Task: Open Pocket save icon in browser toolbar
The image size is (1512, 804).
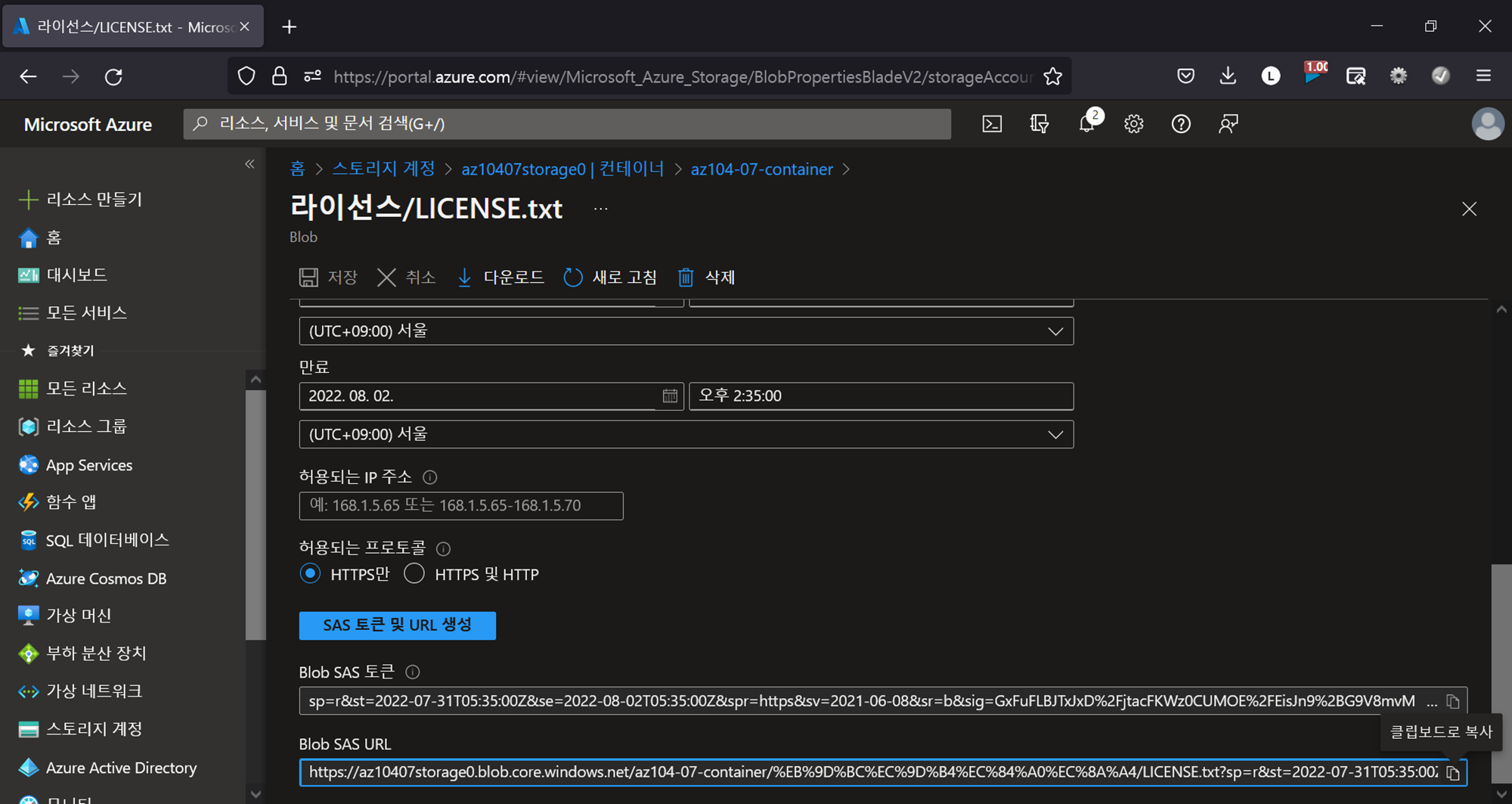Action: point(1185,76)
